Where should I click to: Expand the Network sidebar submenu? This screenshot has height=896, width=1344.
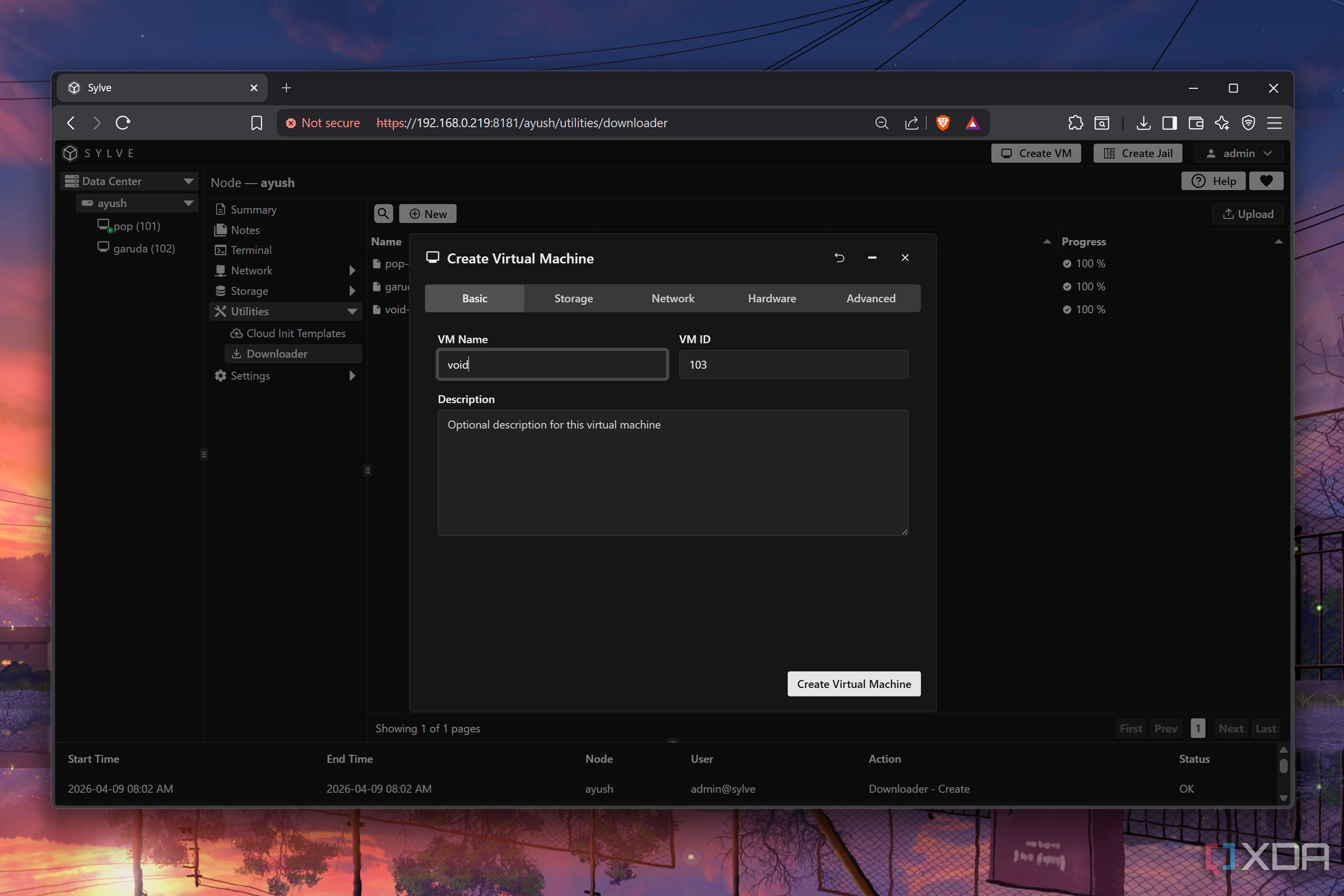pos(352,270)
